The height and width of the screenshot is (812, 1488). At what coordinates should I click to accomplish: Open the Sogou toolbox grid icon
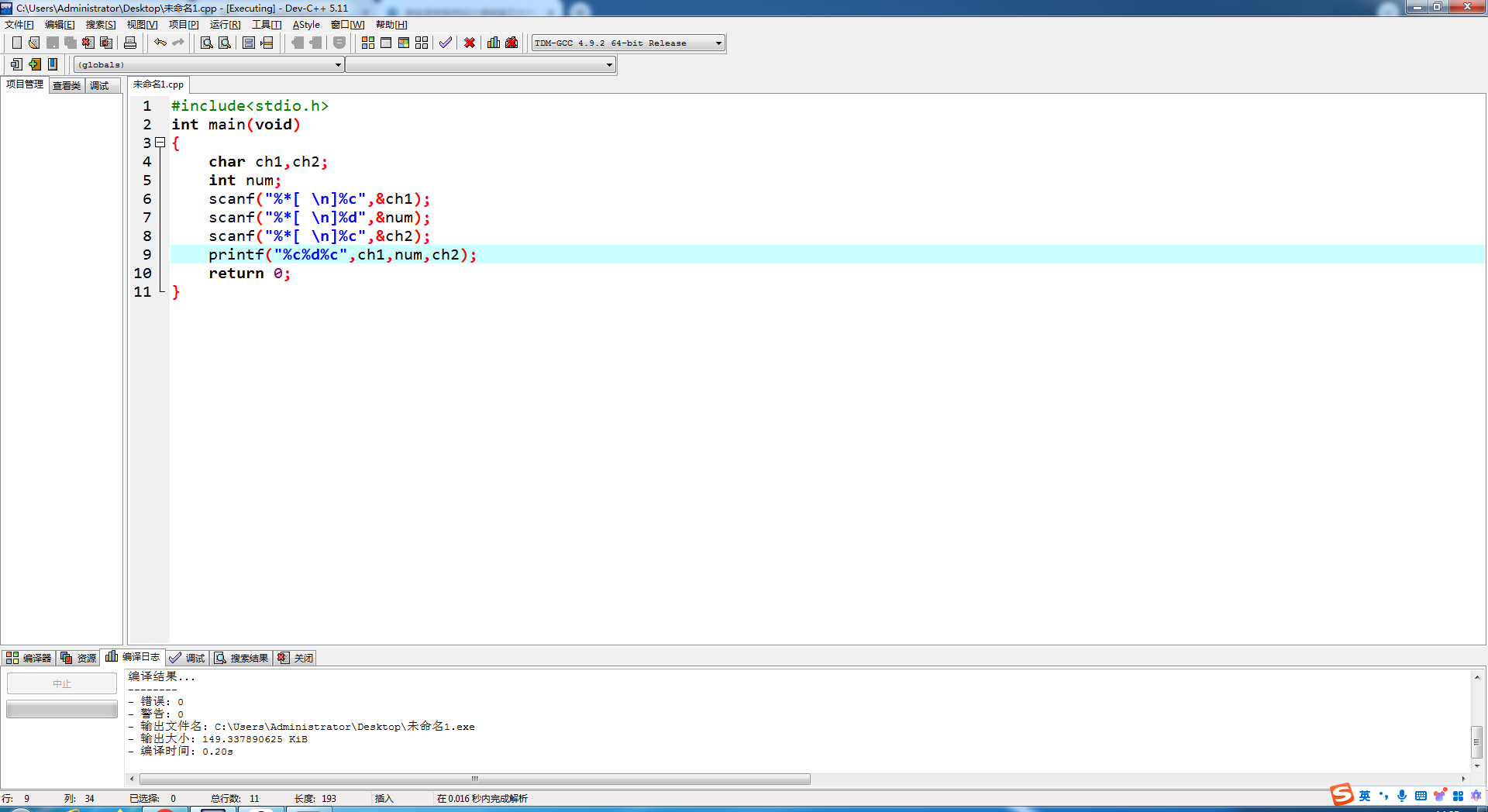pyautogui.click(x=1458, y=796)
